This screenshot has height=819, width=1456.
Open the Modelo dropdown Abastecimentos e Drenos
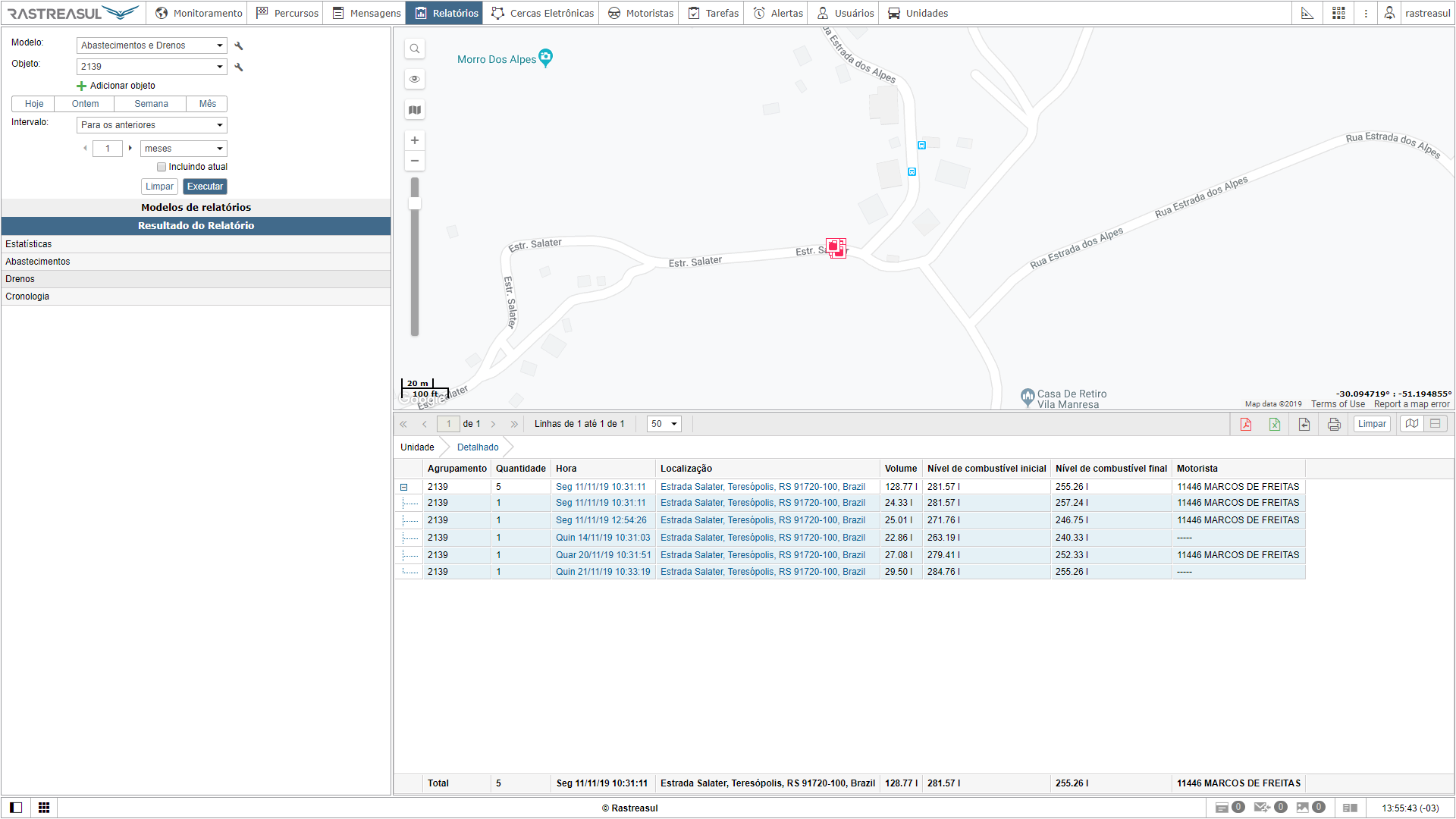pos(152,45)
